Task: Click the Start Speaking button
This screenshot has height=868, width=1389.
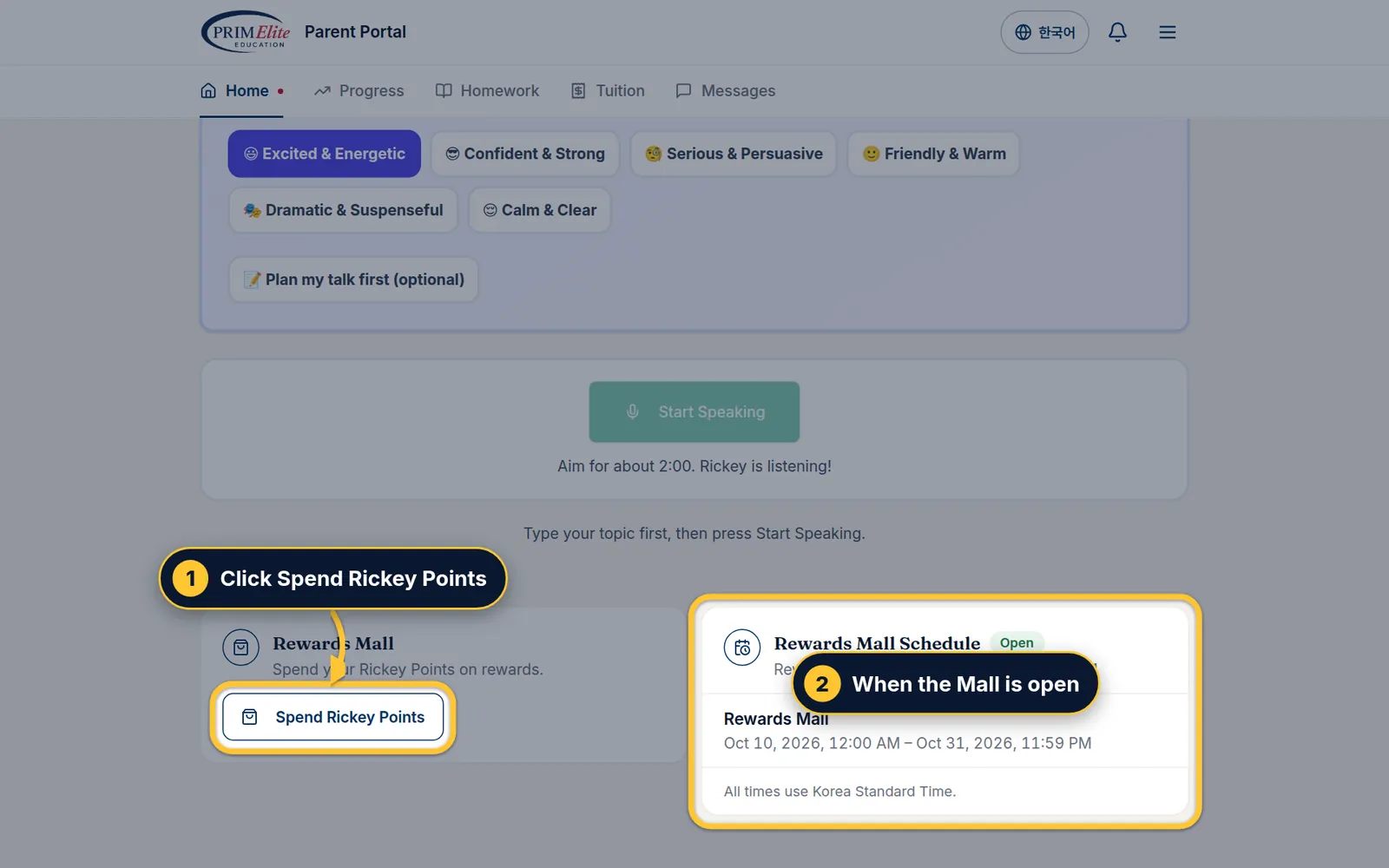Action: point(694,412)
